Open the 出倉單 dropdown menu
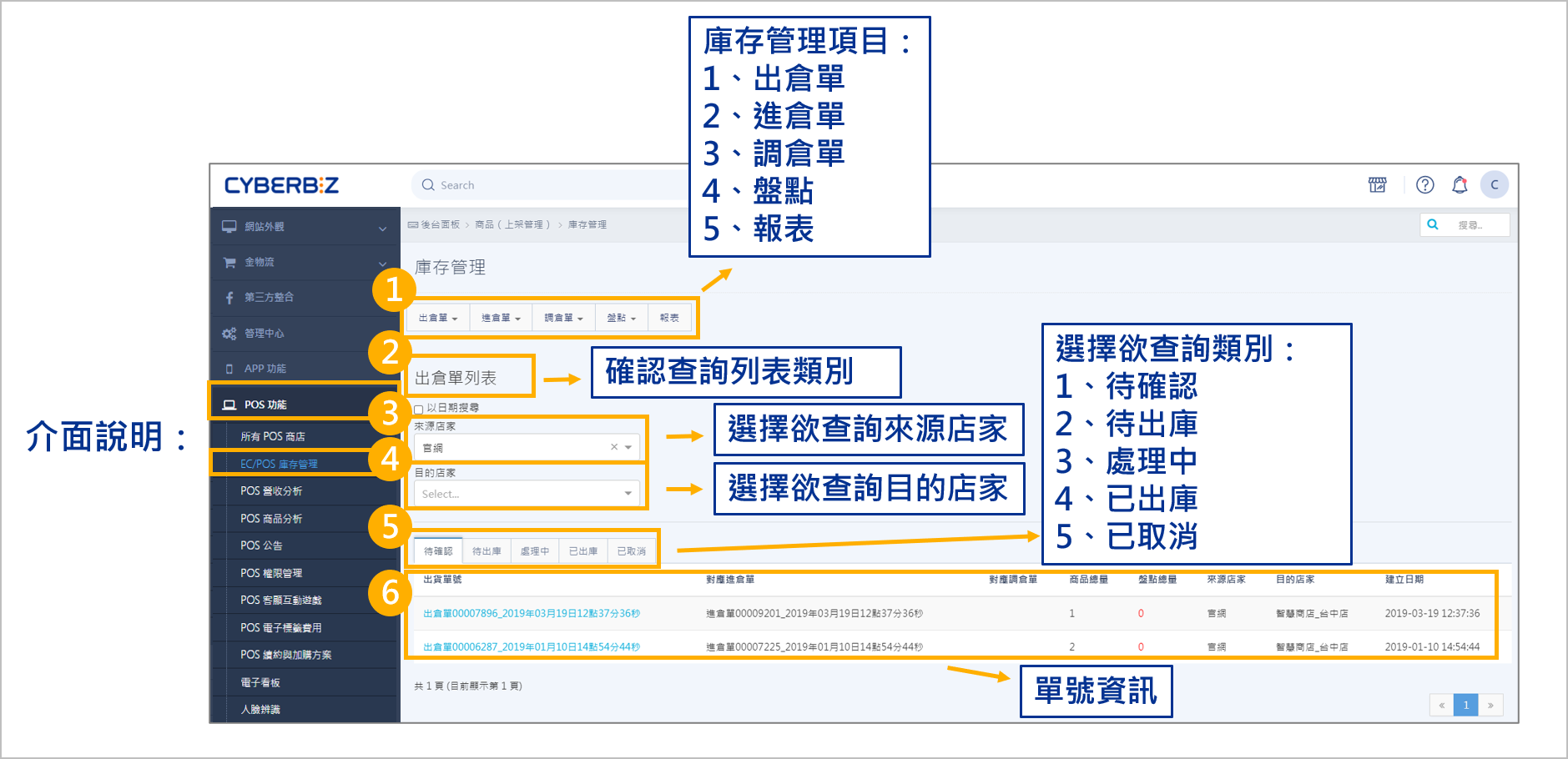This screenshot has width=1568, height=759. click(x=438, y=318)
